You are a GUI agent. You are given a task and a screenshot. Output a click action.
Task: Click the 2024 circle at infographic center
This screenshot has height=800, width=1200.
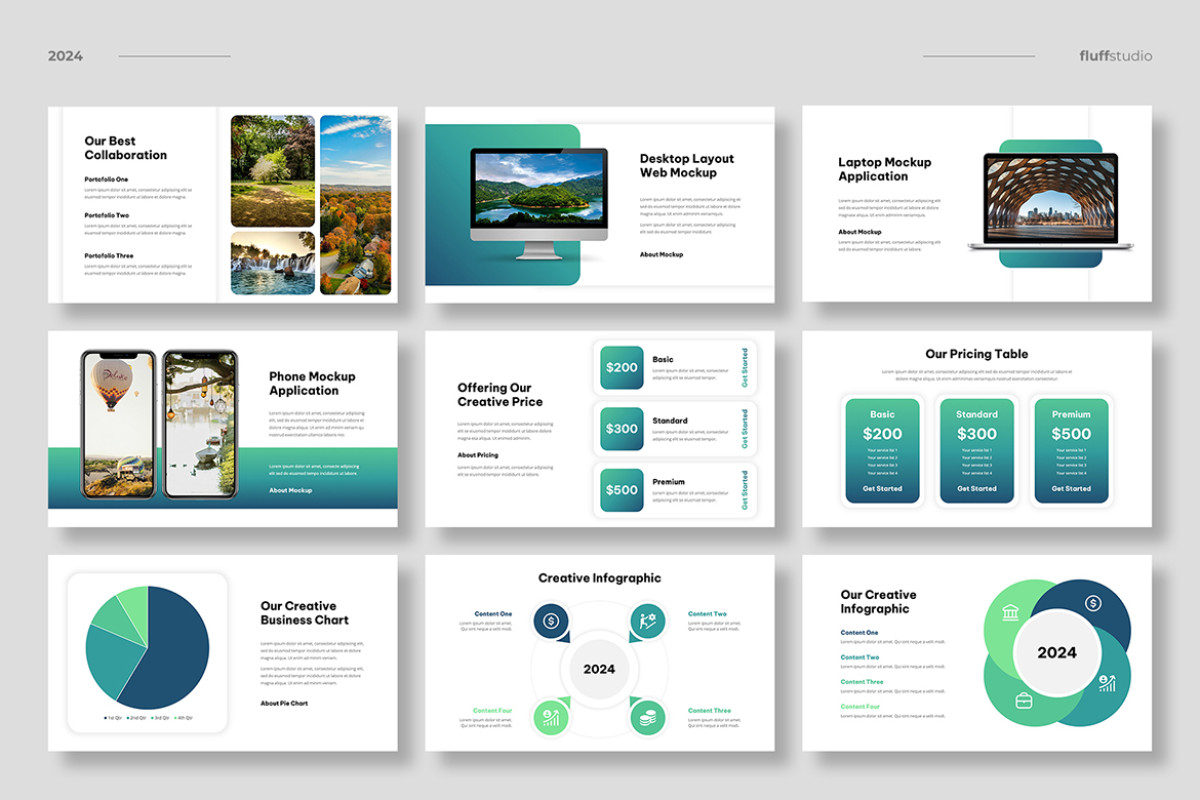point(597,669)
